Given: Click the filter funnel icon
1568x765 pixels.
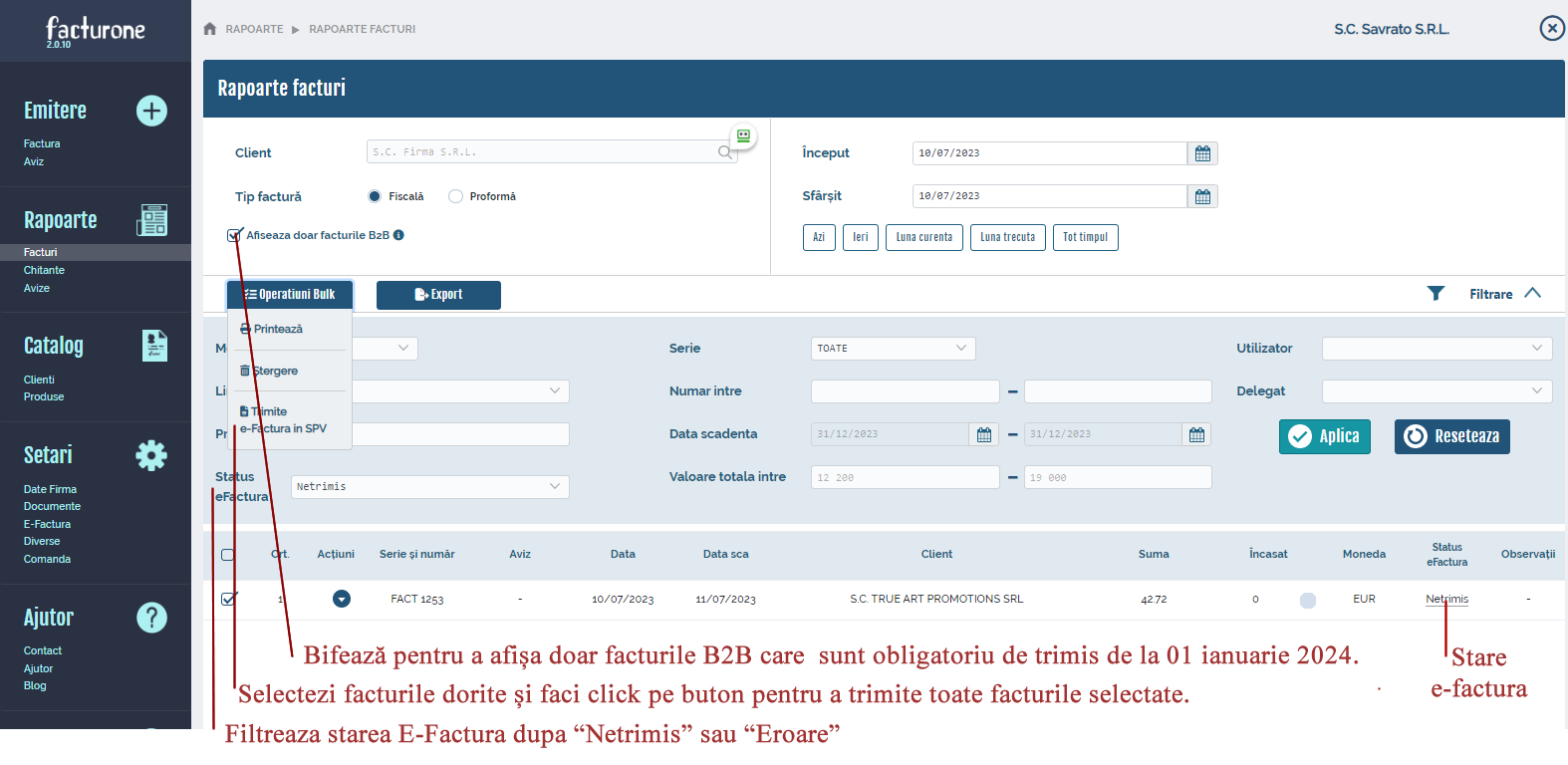Looking at the screenshot, I should tap(1436, 293).
